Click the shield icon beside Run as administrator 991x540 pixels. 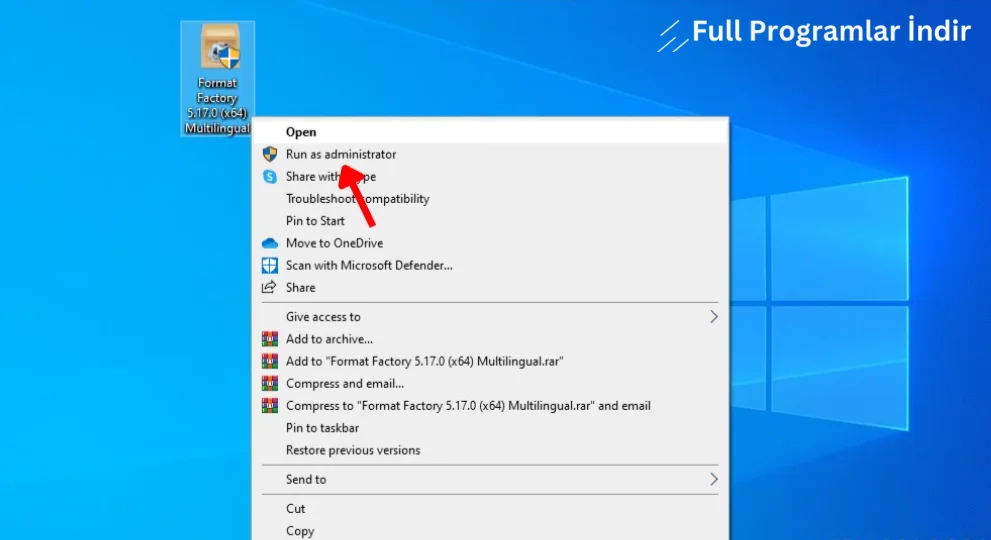pyautogui.click(x=270, y=154)
